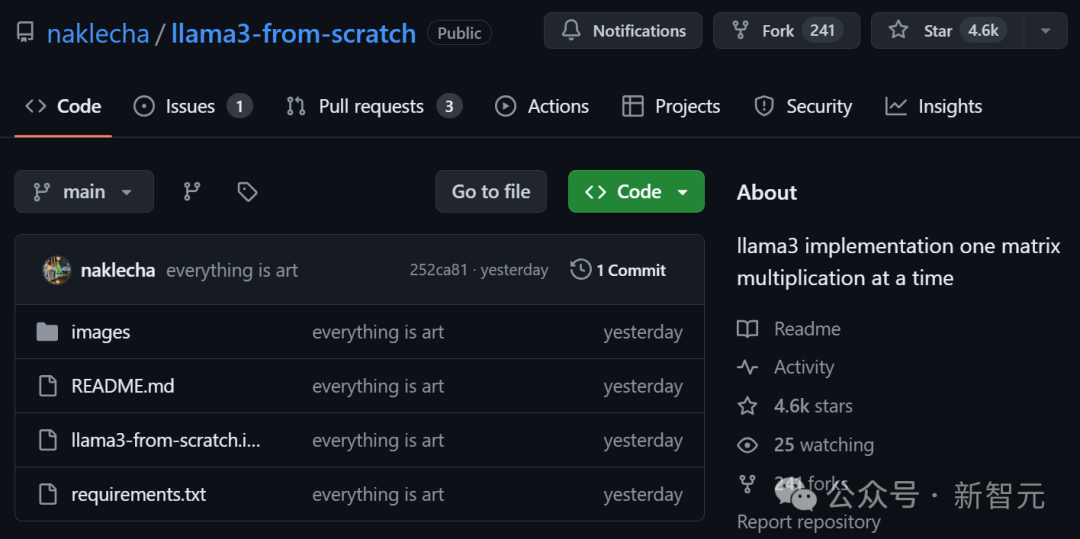Image resolution: width=1080 pixels, height=539 pixels.
Task: View branches via the branch icon
Action: [191, 192]
